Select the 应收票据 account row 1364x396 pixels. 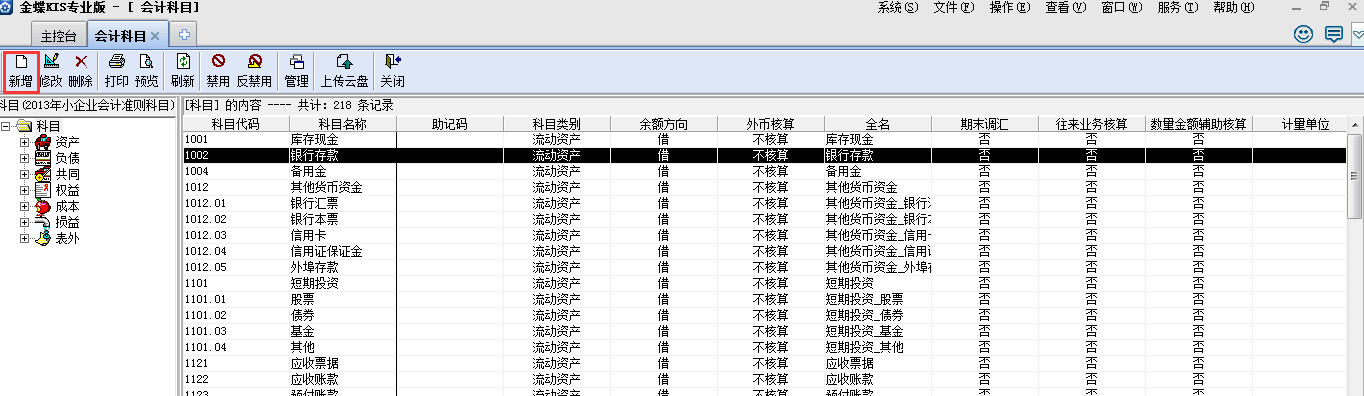(x=765, y=363)
